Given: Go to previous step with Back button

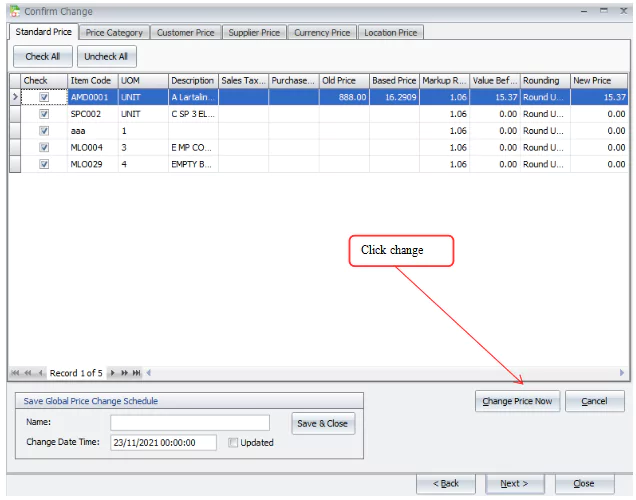Looking at the screenshot, I should tap(446, 483).
